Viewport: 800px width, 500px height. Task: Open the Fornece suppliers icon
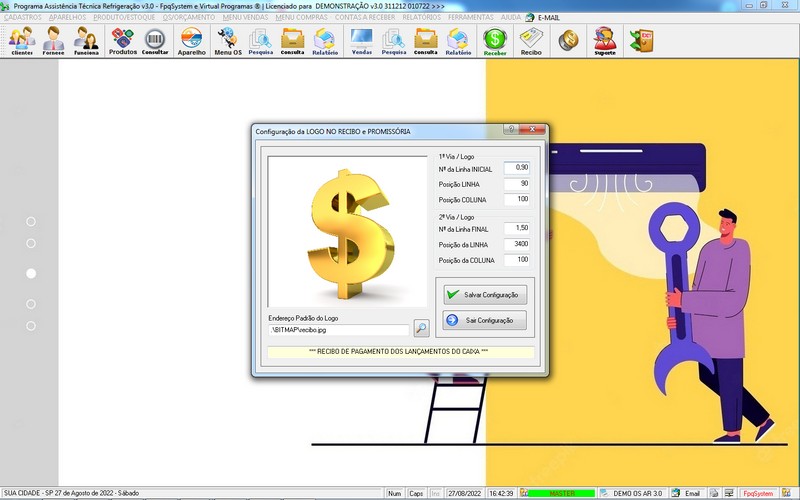(x=54, y=41)
